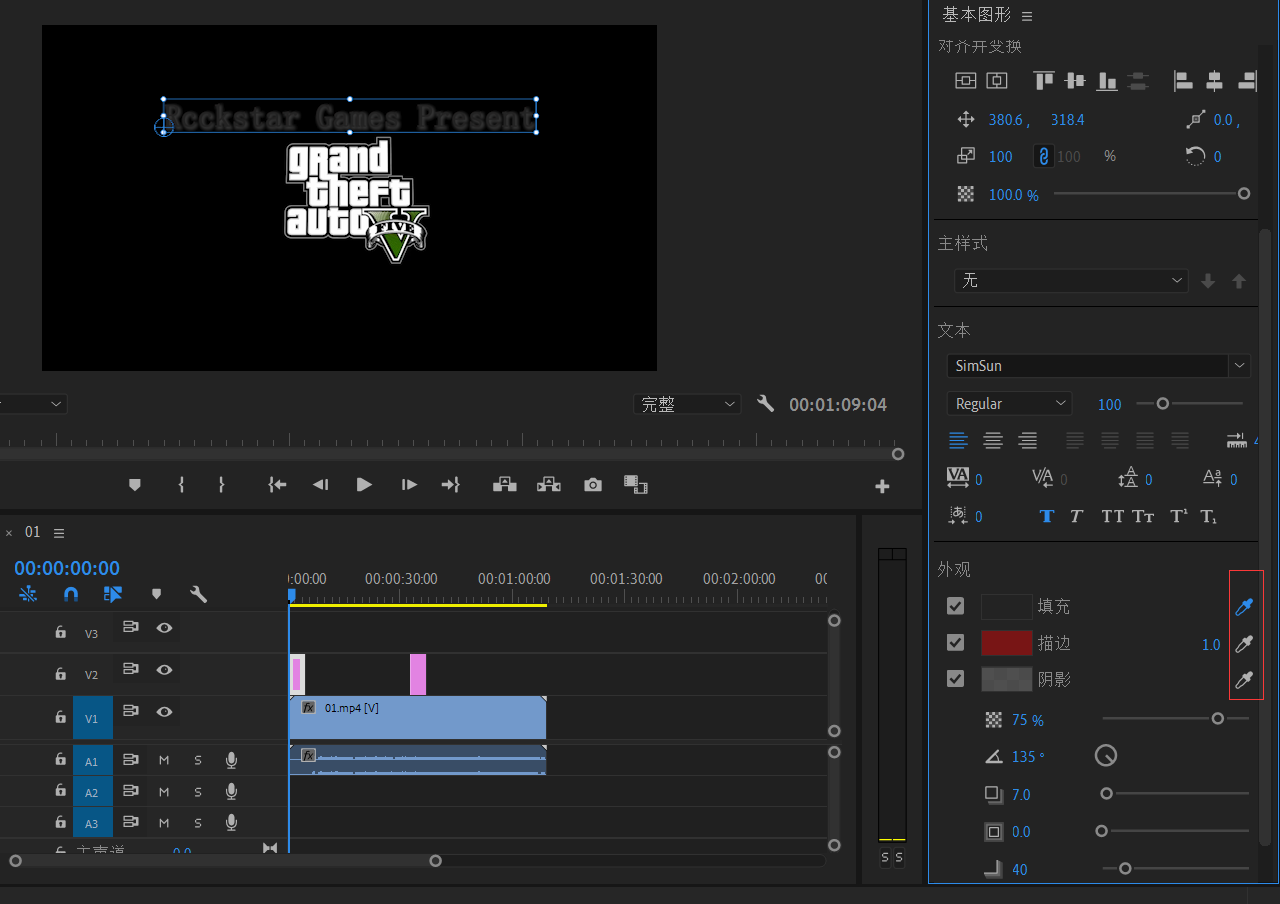Toggle faux italic text style
This screenshot has height=904, width=1280.
coord(1076,516)
